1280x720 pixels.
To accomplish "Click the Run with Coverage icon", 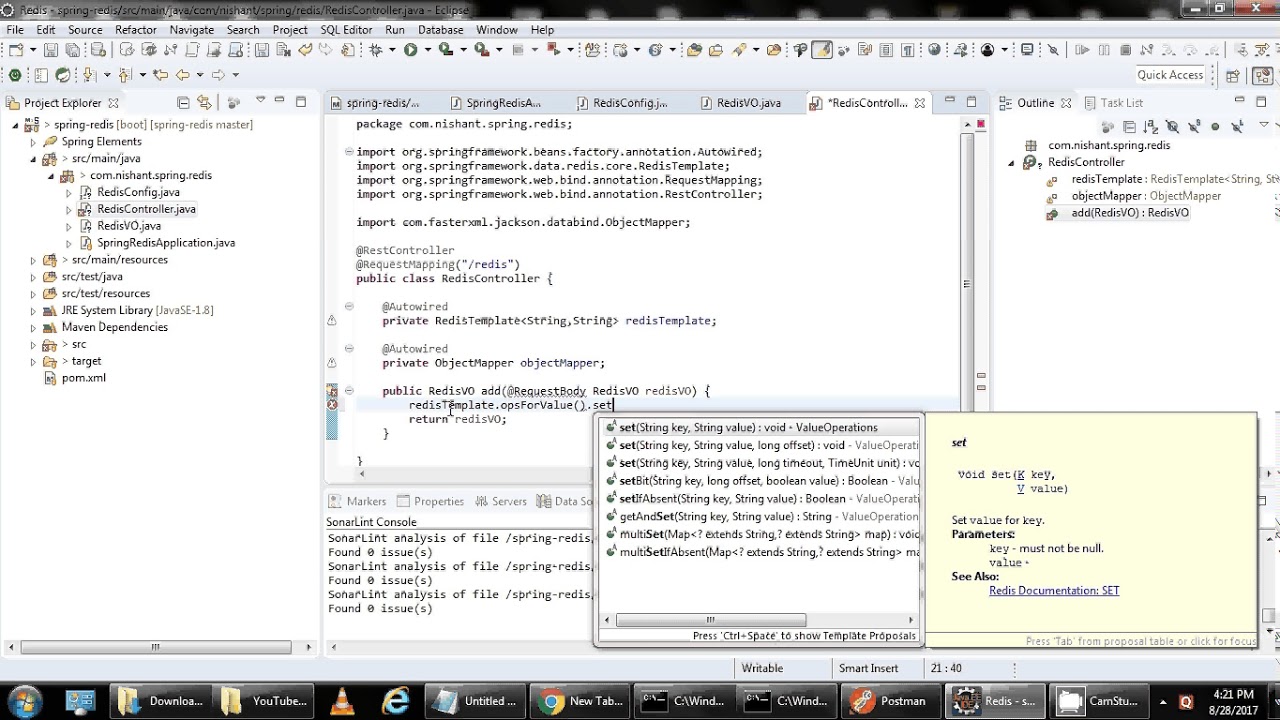I will (446, 49).
